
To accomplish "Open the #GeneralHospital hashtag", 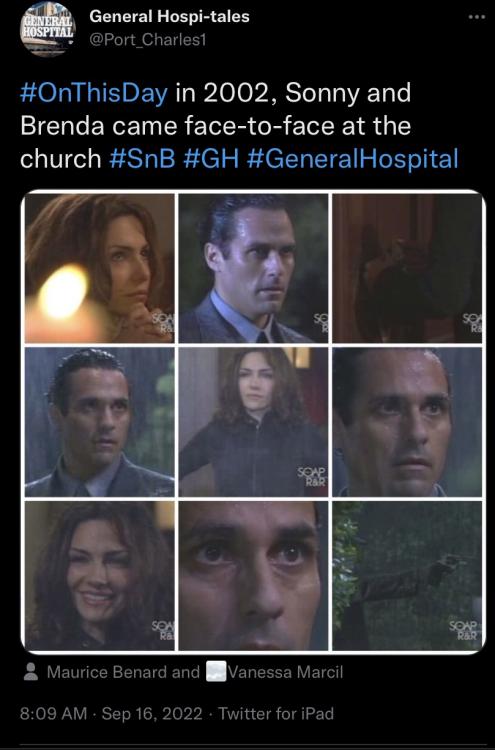I will pyautogui.click(x=352, y=159).
